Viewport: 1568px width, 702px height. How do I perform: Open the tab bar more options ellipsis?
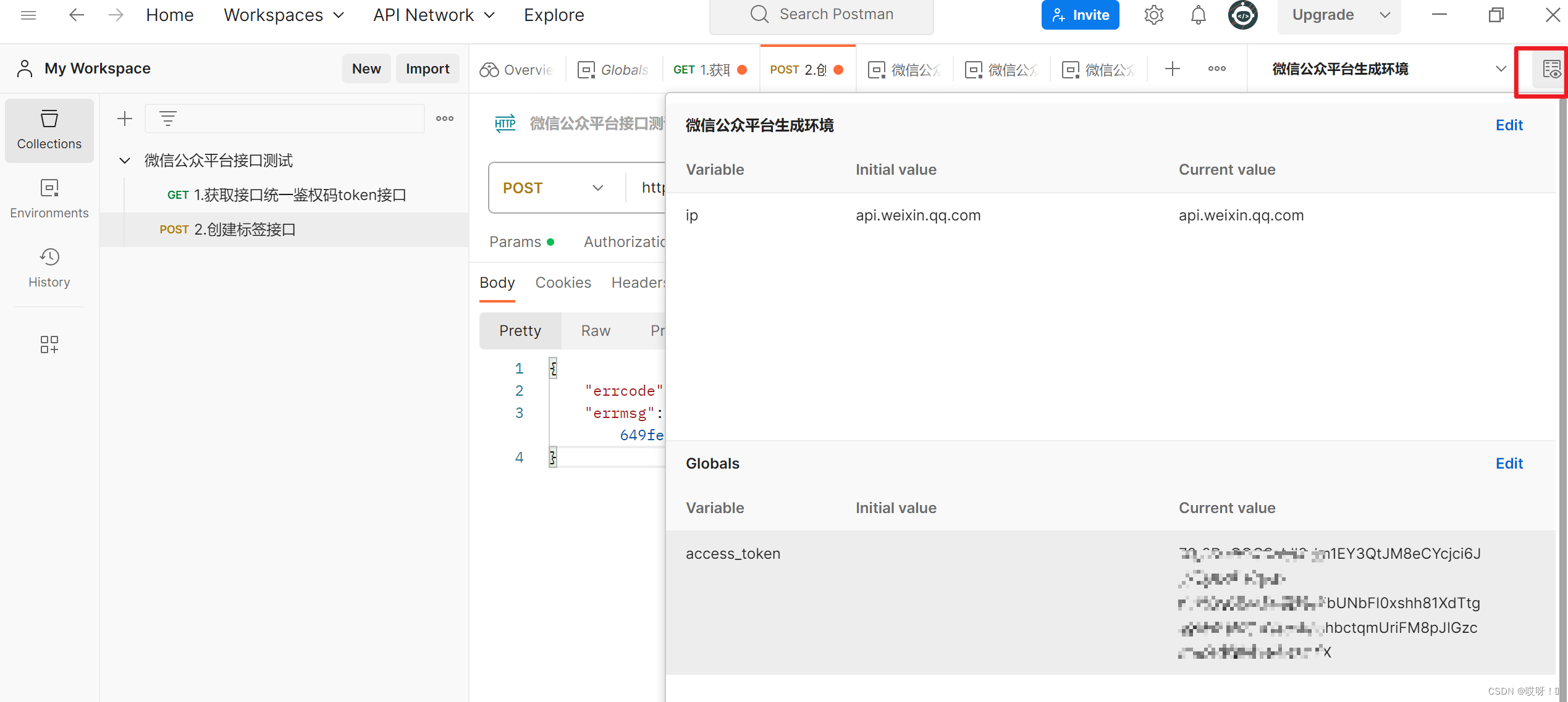pyautogui.click(x=1217, y=69)
